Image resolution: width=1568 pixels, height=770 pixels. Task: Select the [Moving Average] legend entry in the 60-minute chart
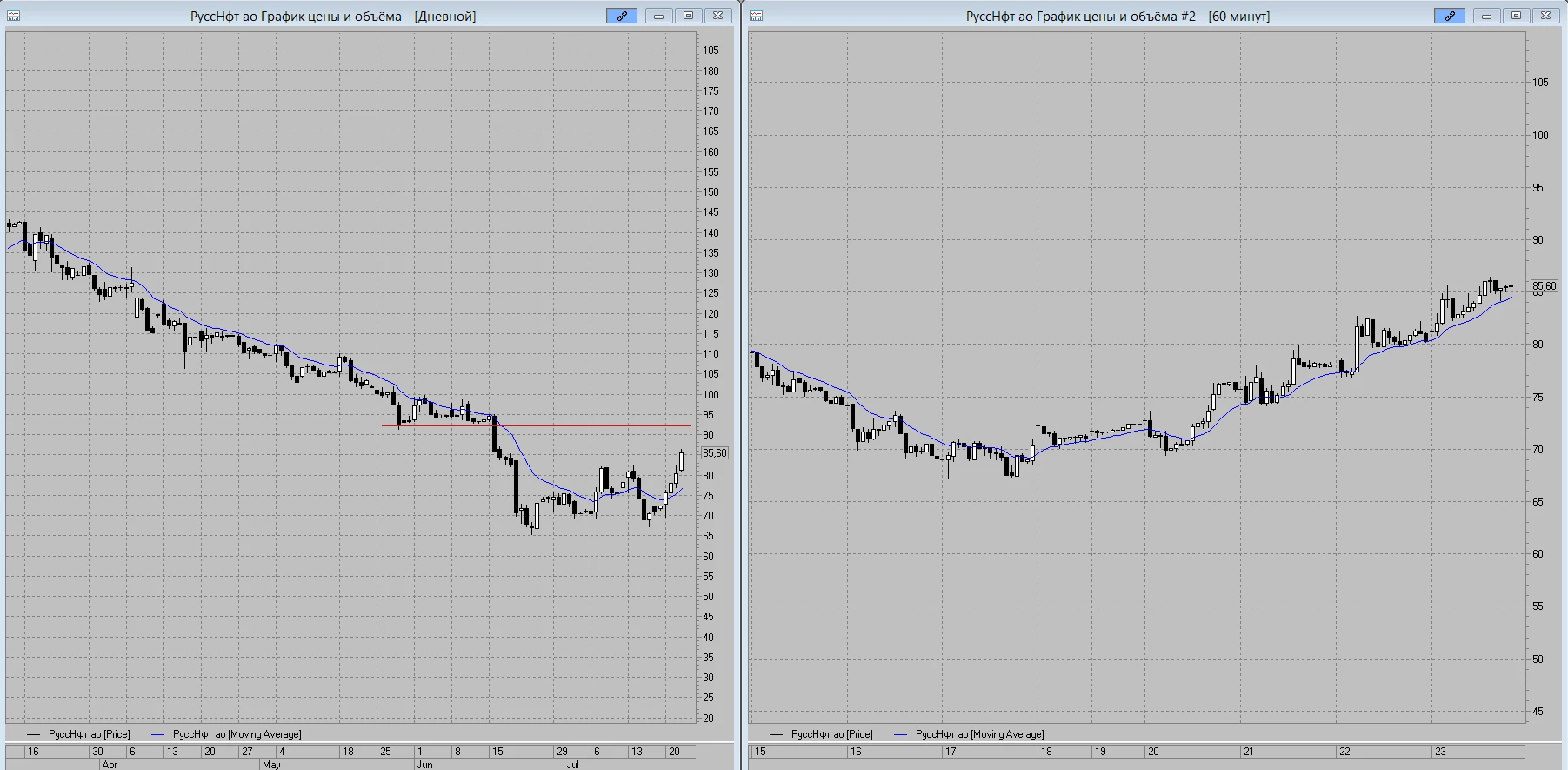969,734
